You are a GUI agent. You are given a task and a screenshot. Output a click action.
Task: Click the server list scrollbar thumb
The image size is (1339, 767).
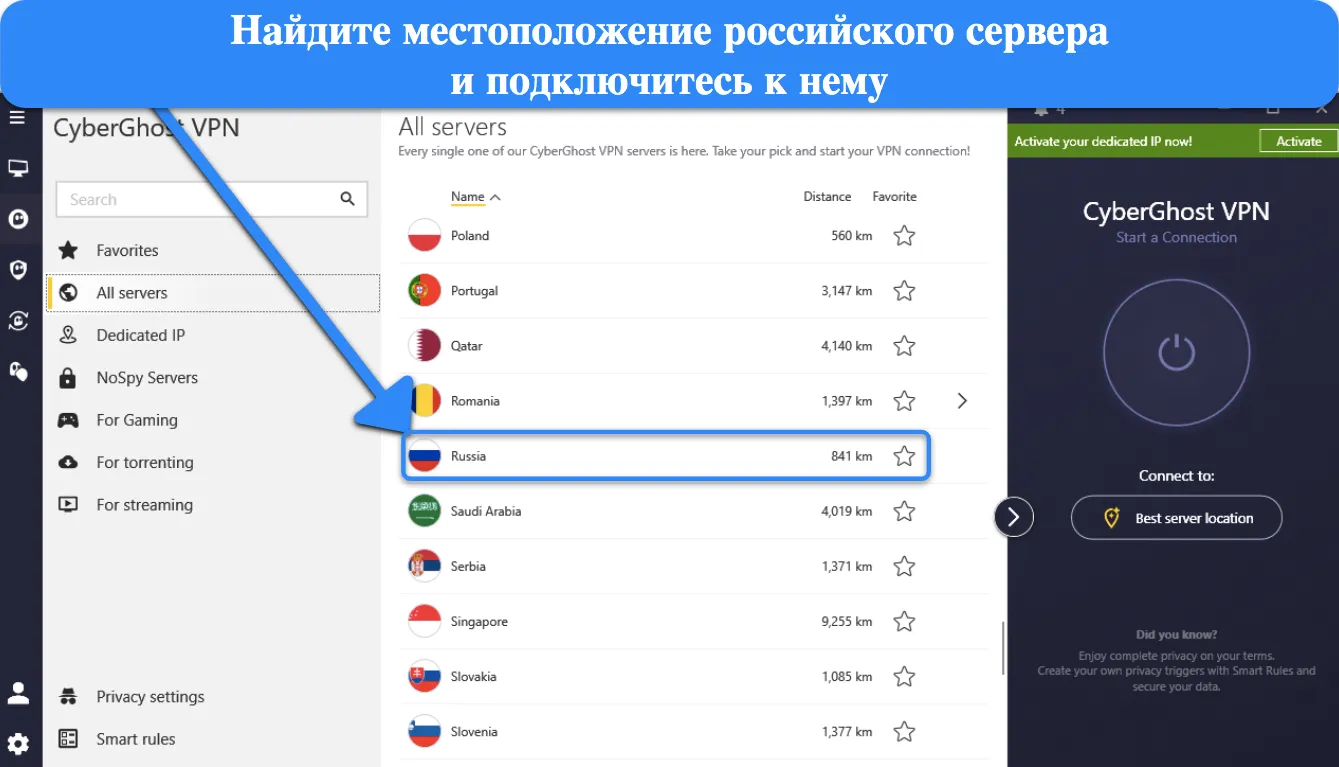coord(1003,649)
